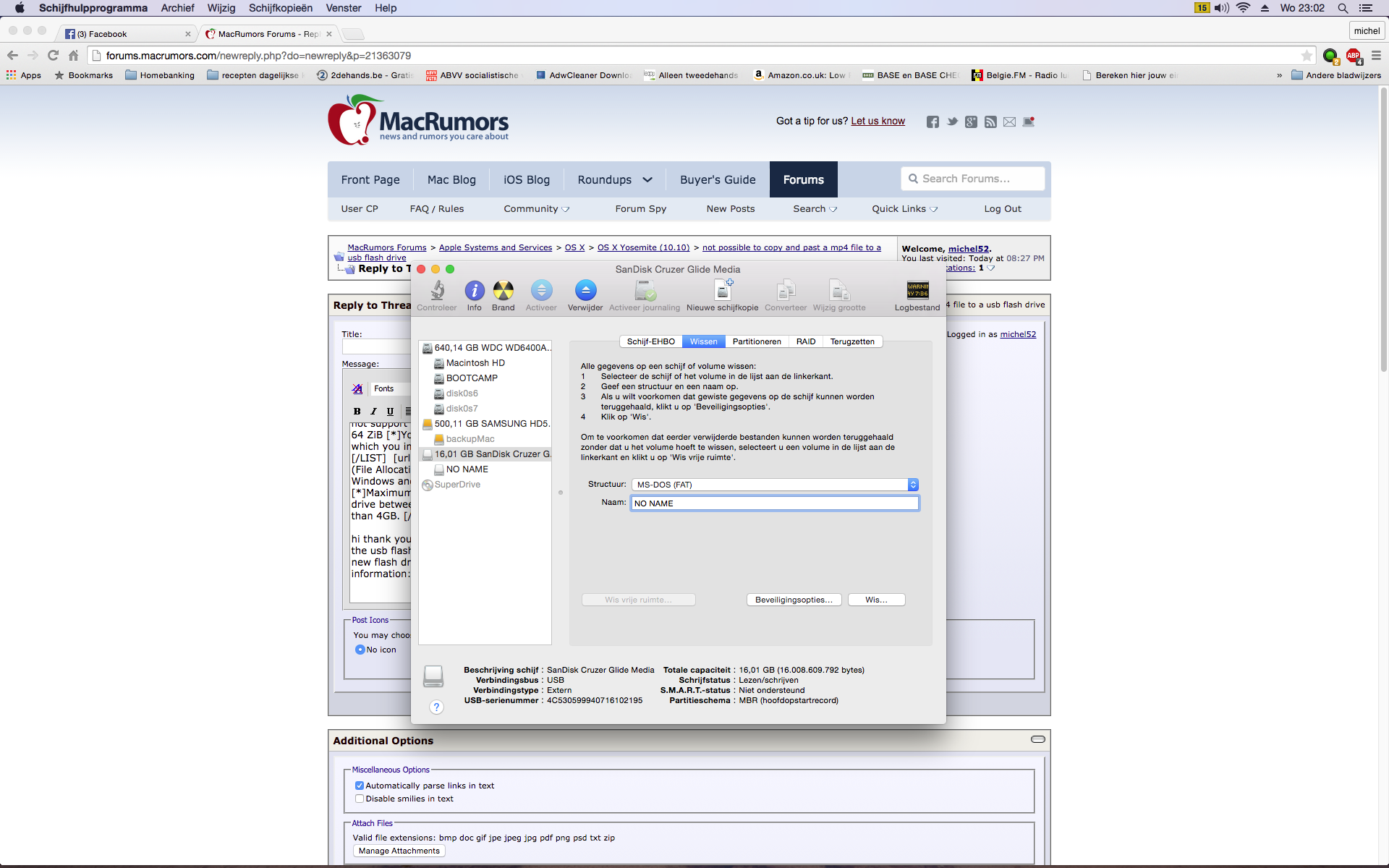Expand the Roundups dropdown in navigation
Viewport: 1389px width, 868px height.
(647, 179)
